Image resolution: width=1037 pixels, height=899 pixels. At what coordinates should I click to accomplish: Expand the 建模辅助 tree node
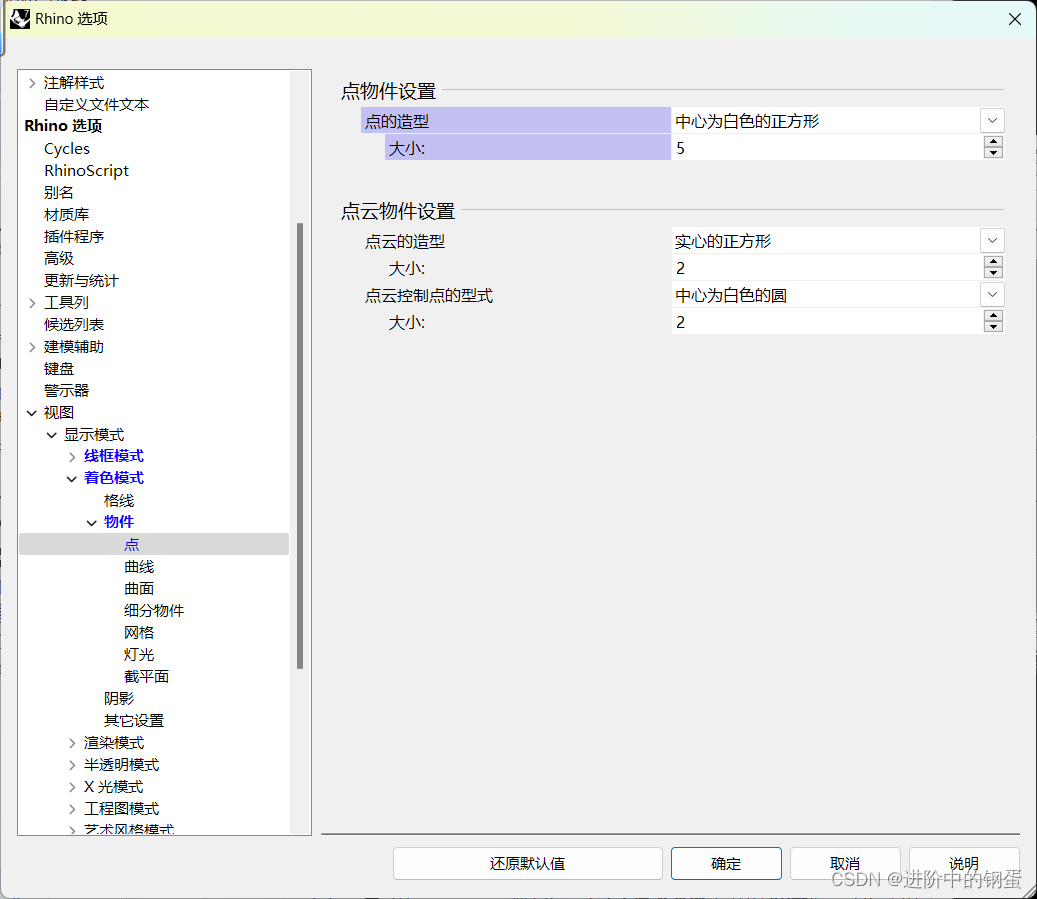[32, 347]
